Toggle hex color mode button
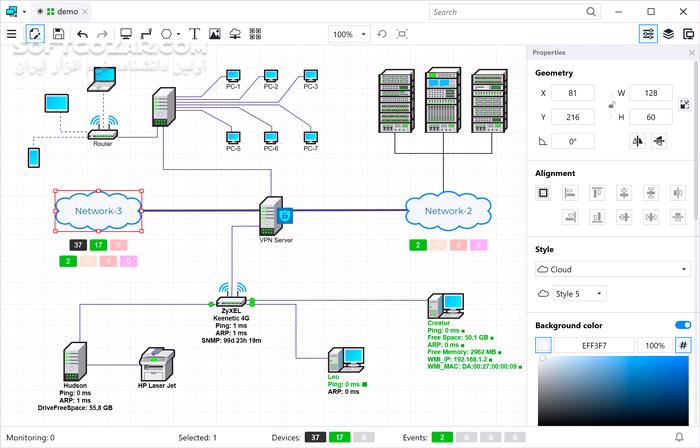This screenshot has height=448, width=700. tap(683, 345)
